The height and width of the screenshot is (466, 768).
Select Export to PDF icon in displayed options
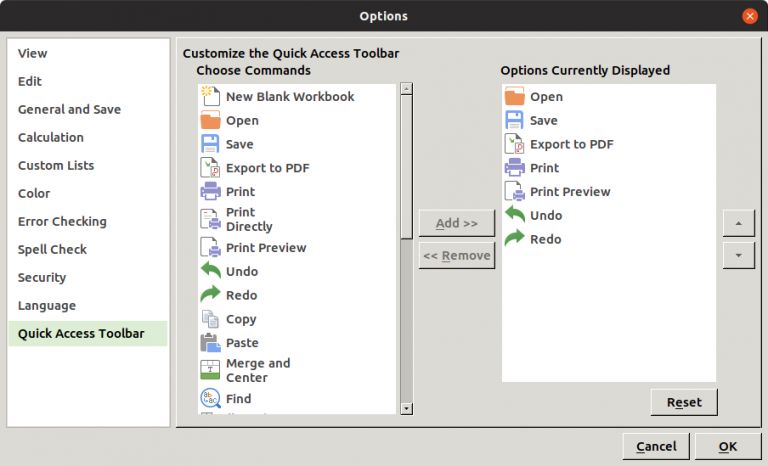pyautogui.click(x=514, y=144)
